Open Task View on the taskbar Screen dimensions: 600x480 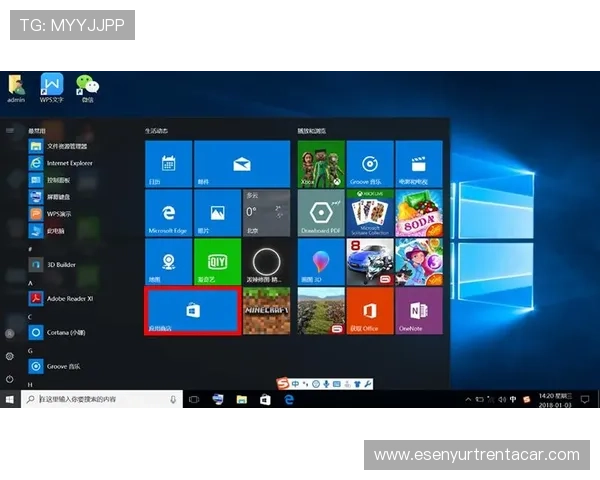[x=194, y=399]
